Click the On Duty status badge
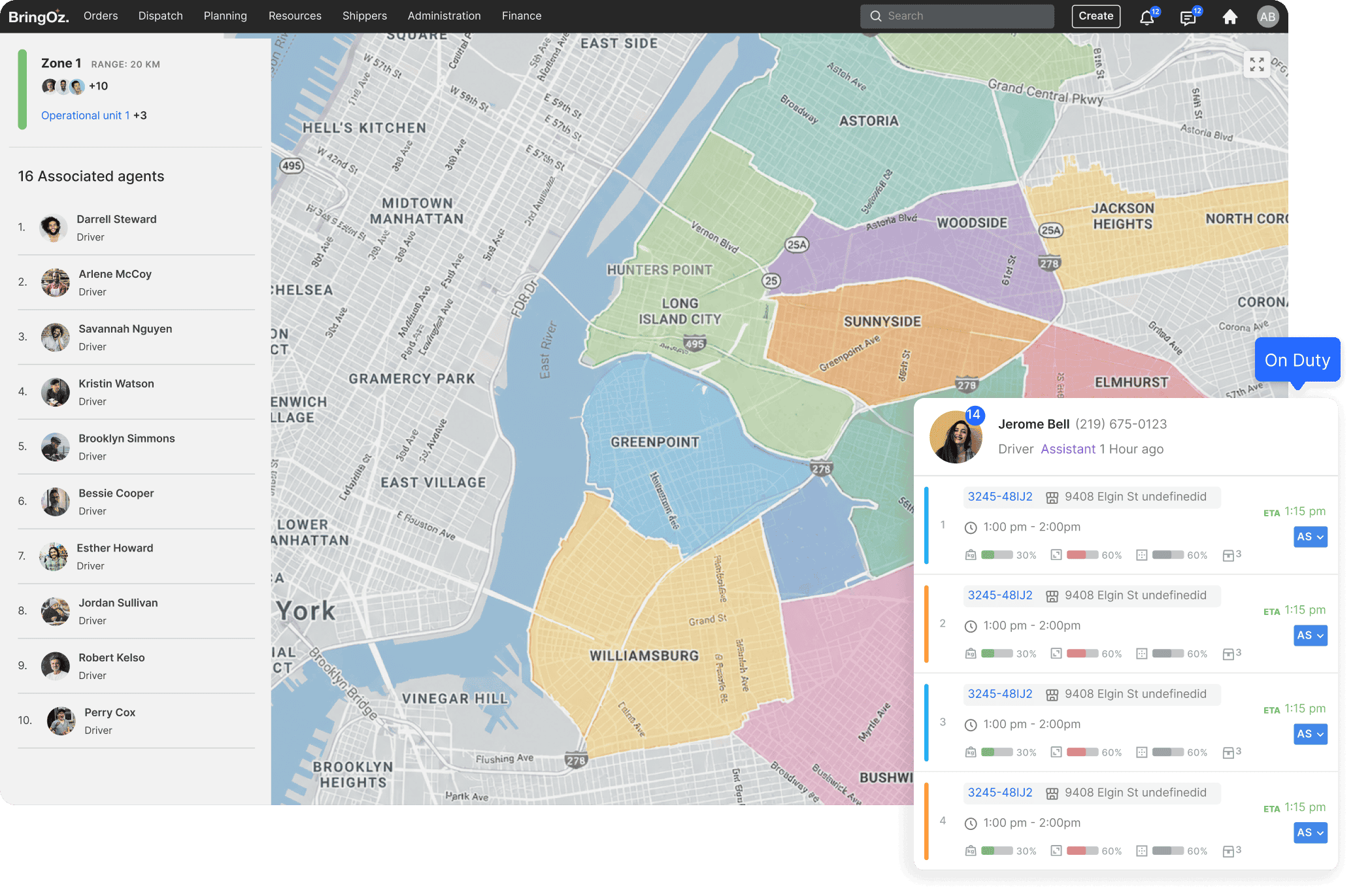This screenshot has width=1355, height=896. point(1297,360)
